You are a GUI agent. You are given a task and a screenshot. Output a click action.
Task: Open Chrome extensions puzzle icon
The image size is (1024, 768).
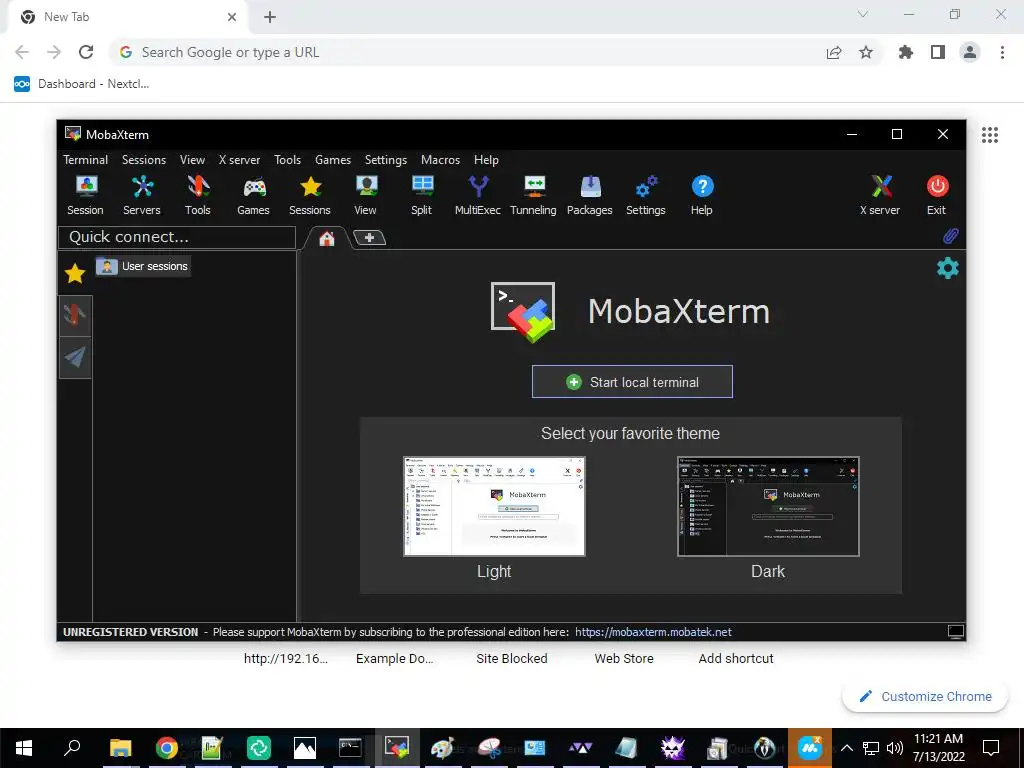click(x=905, y=52)
